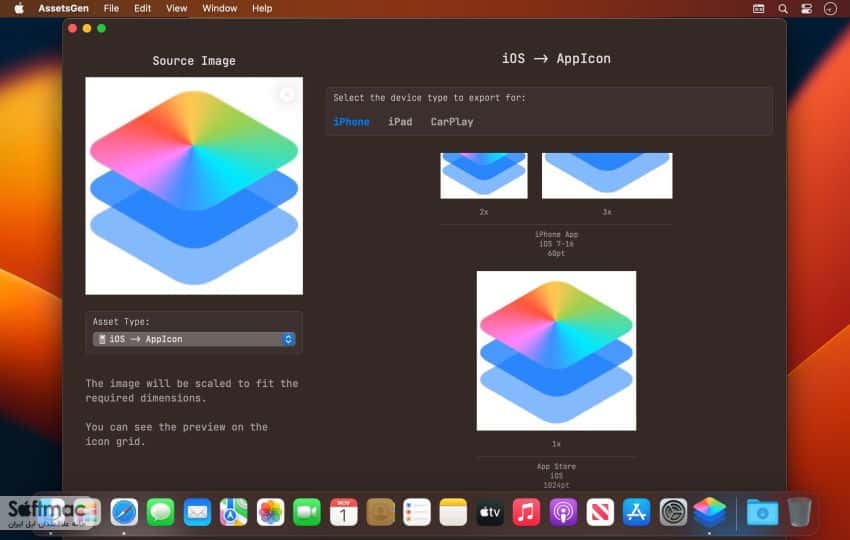
Task: Click the circular icon at menu bar end
Action: point(830,9)
